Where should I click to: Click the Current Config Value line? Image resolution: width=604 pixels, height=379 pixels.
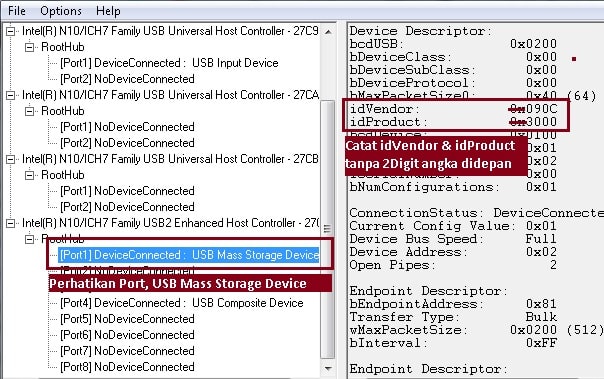click(x=453, y=226)
